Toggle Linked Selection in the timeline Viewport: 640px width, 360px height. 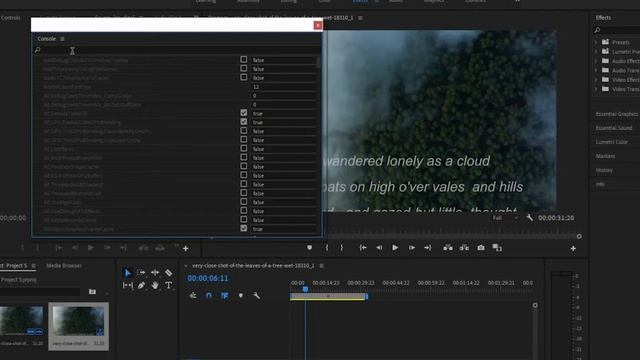click(224, 296)
